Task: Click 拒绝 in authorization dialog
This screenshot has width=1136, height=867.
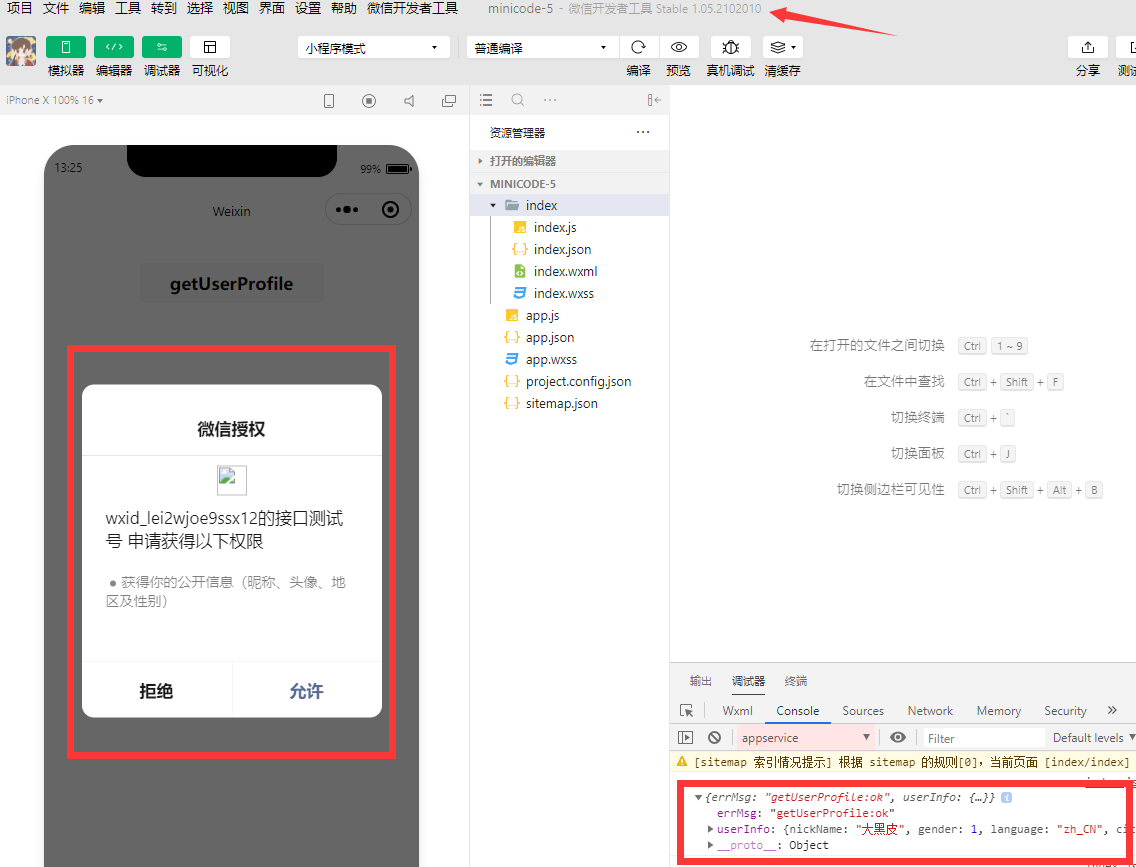Action: 156,691
